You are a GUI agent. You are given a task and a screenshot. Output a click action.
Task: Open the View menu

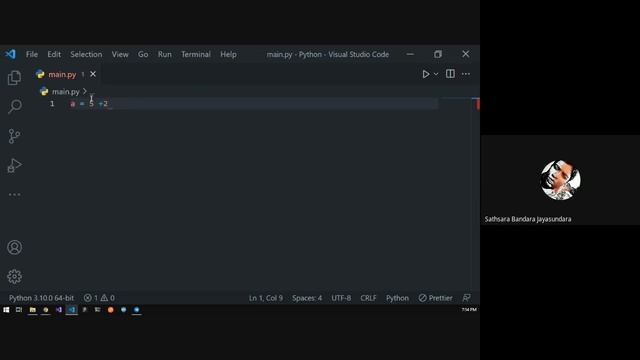[x=120, y=54]
